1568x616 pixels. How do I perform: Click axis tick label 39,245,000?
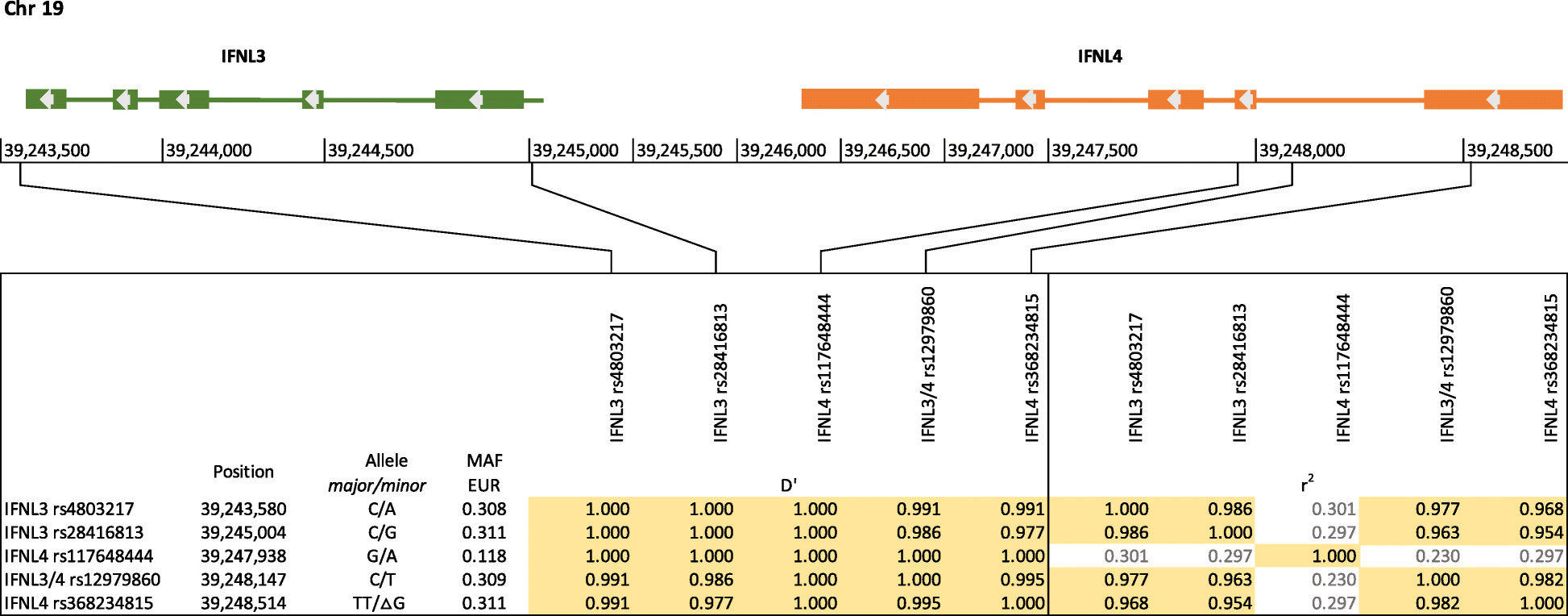(x=575, y=151)
